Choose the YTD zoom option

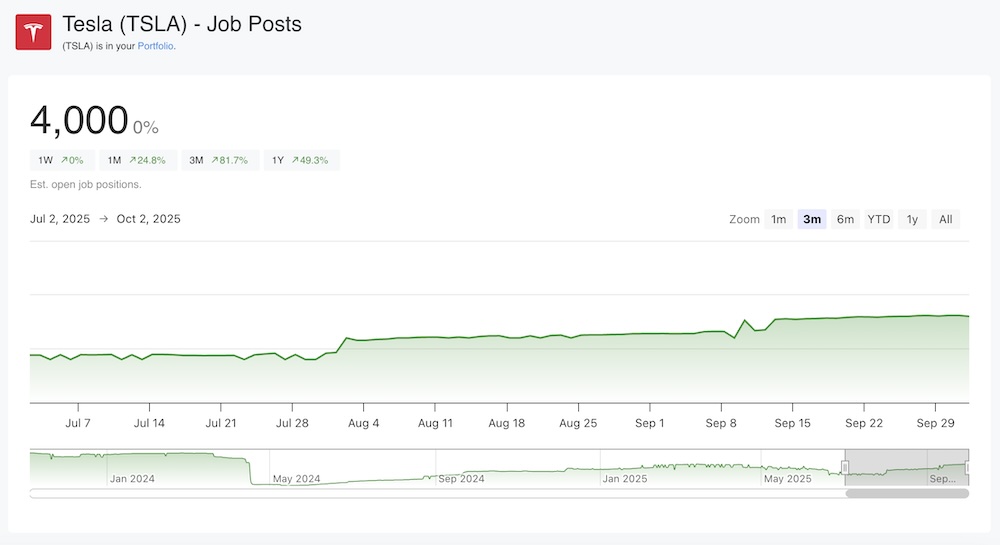[879, 219]
